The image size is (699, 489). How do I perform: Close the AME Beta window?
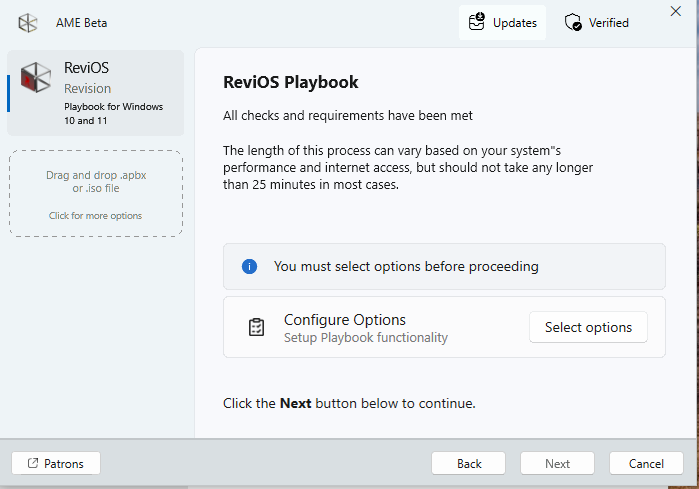coord(676,11)
